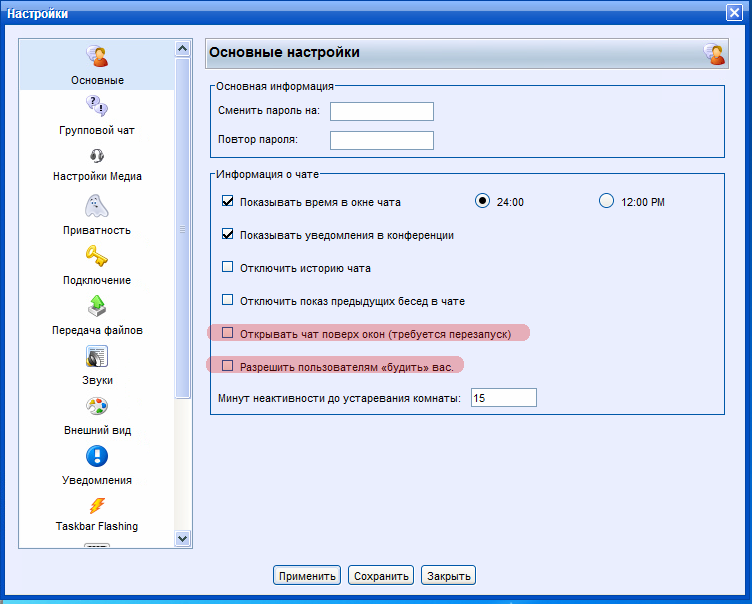Enable Разрешить пользователям «будить» вас checkbox
This screenshot has width=752, height=604.
(227, 366)
